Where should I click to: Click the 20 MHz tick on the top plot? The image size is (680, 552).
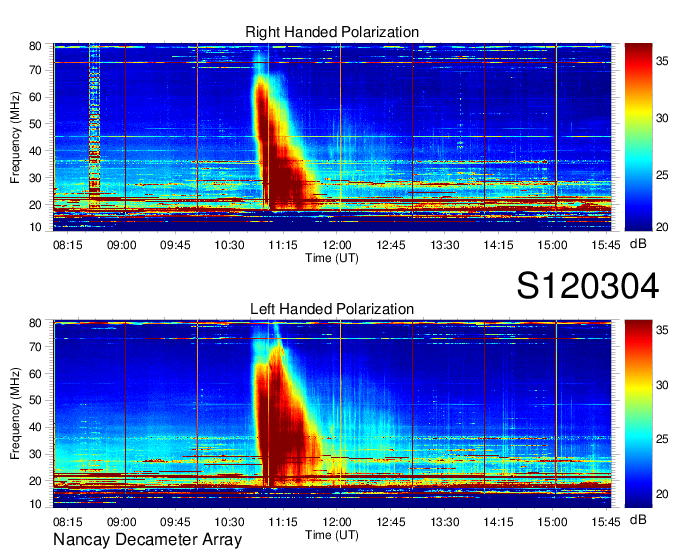point(35,205)
